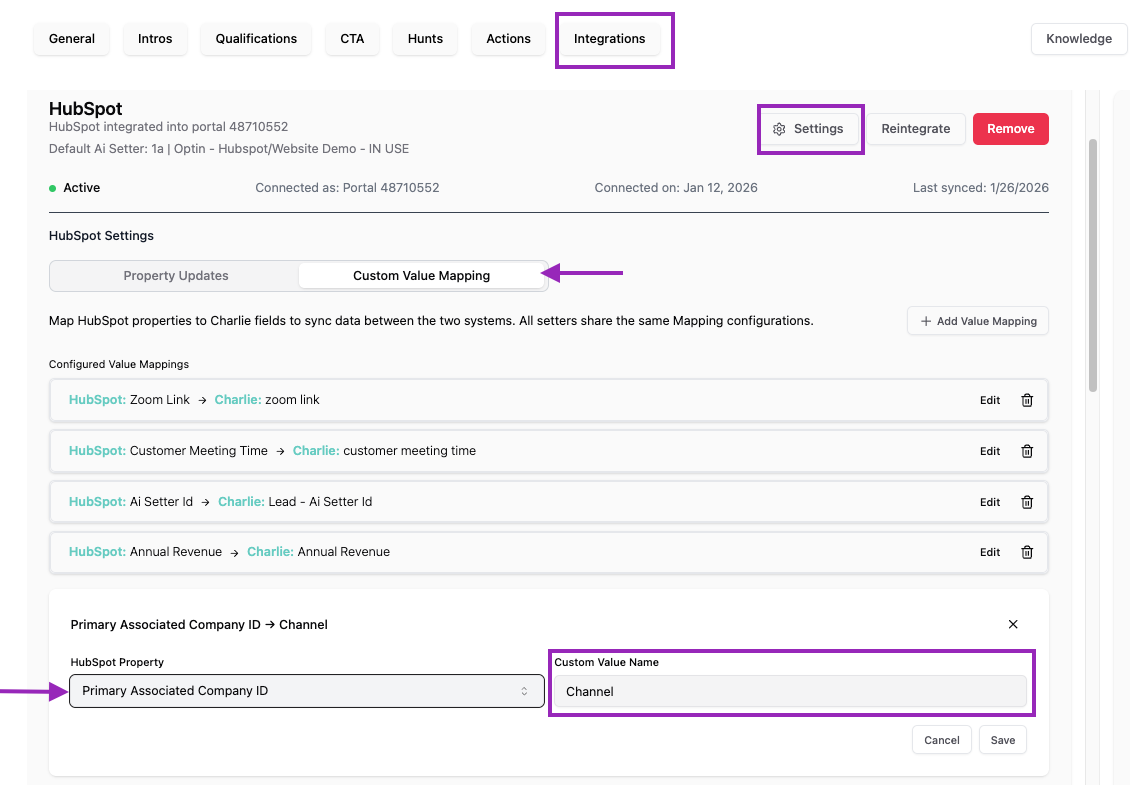Edit the Customer Meeting Time mapping

click(989, 451)
